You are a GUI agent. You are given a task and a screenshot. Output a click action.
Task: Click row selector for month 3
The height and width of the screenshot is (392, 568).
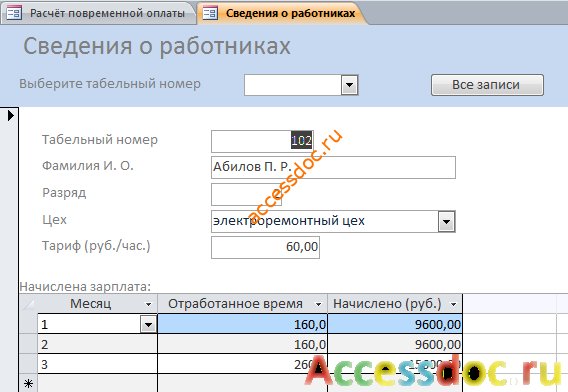click(28, 364)
